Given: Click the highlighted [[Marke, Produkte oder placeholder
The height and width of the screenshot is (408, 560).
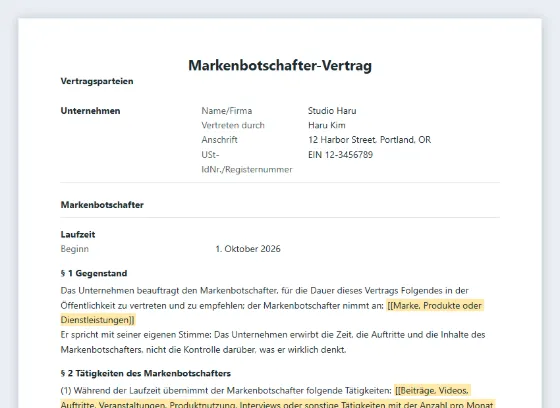Looking at the screenshot, I should click(435, 306).
